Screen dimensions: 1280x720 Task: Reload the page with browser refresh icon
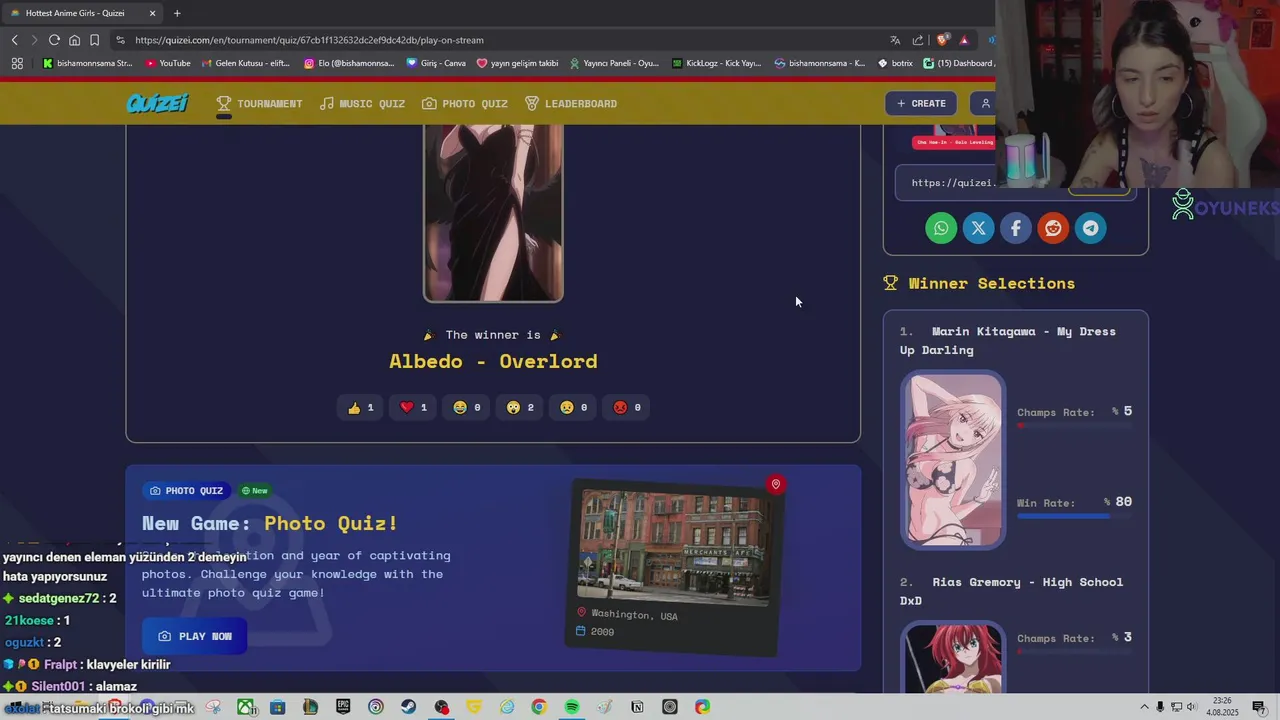[54, 40]
